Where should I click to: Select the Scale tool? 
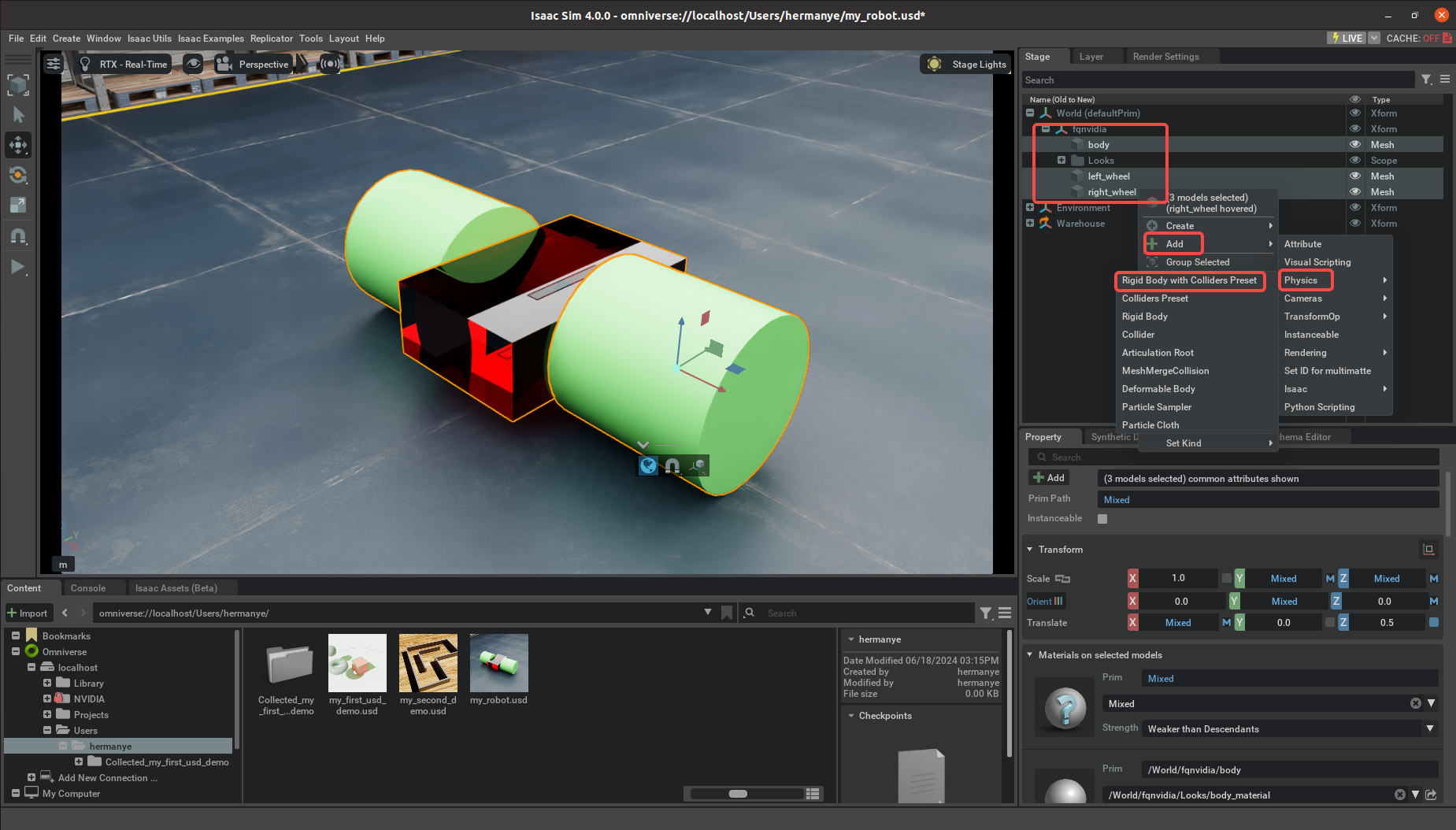tap(18, 205)
